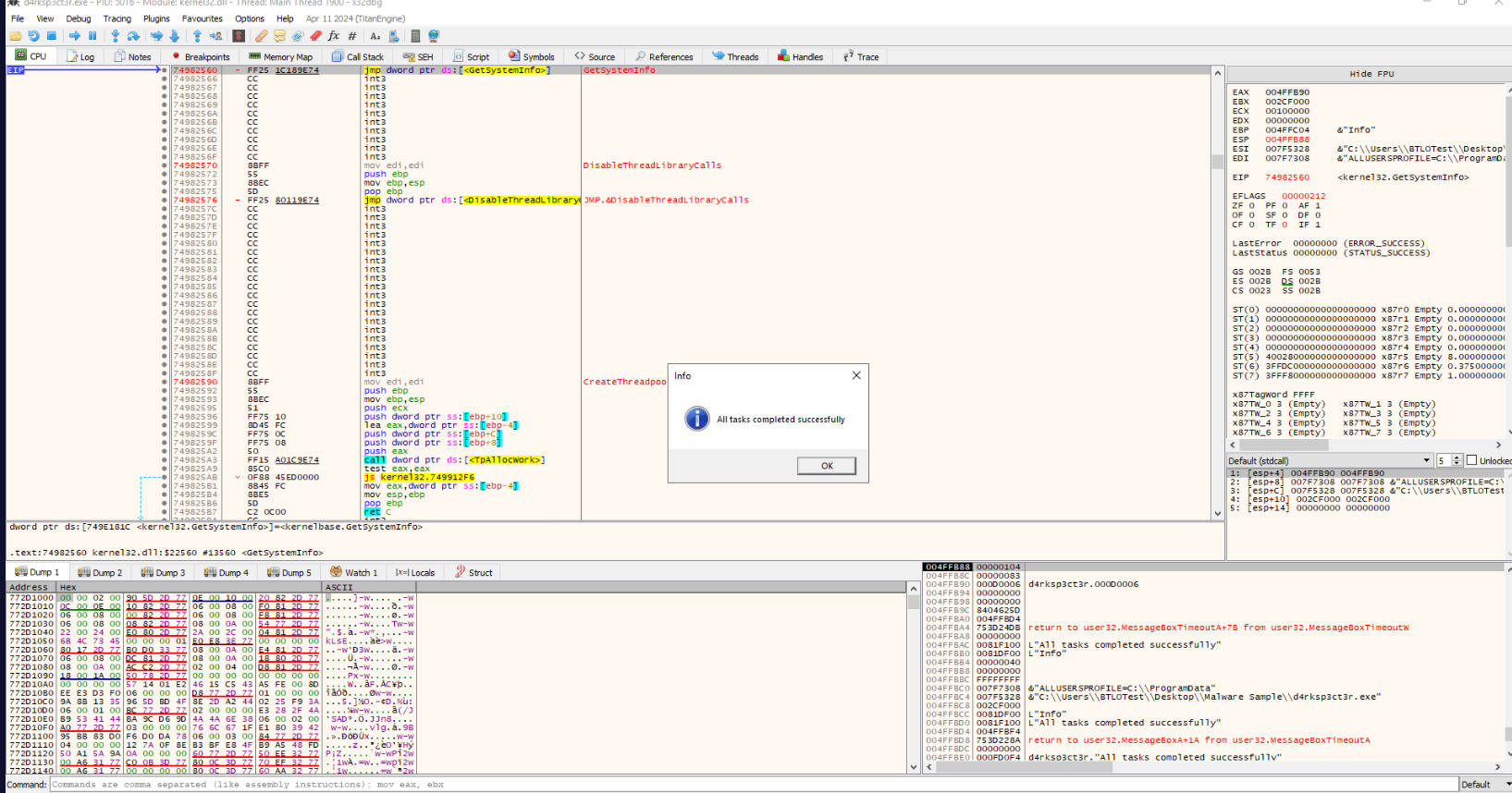The width and height of the screenshot is (1512, 793).
Task: Open Patches with the bandage icon
Action: tap(262, 36)
